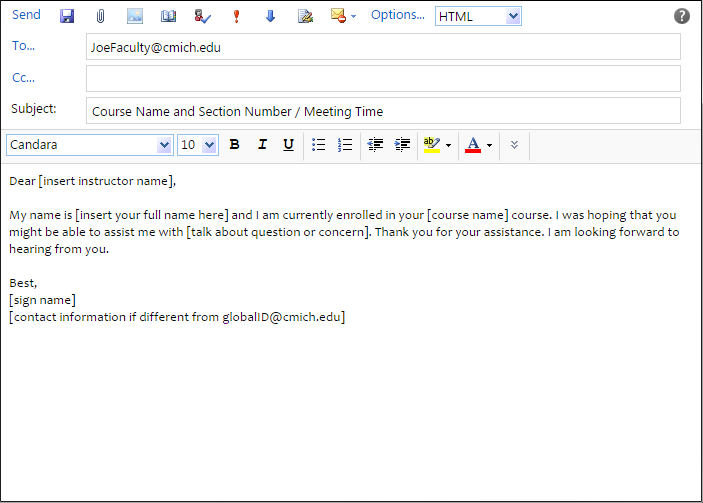
Task: Click the To... recipient picker link
Action: pyautogui.click(x=23, y=46)
